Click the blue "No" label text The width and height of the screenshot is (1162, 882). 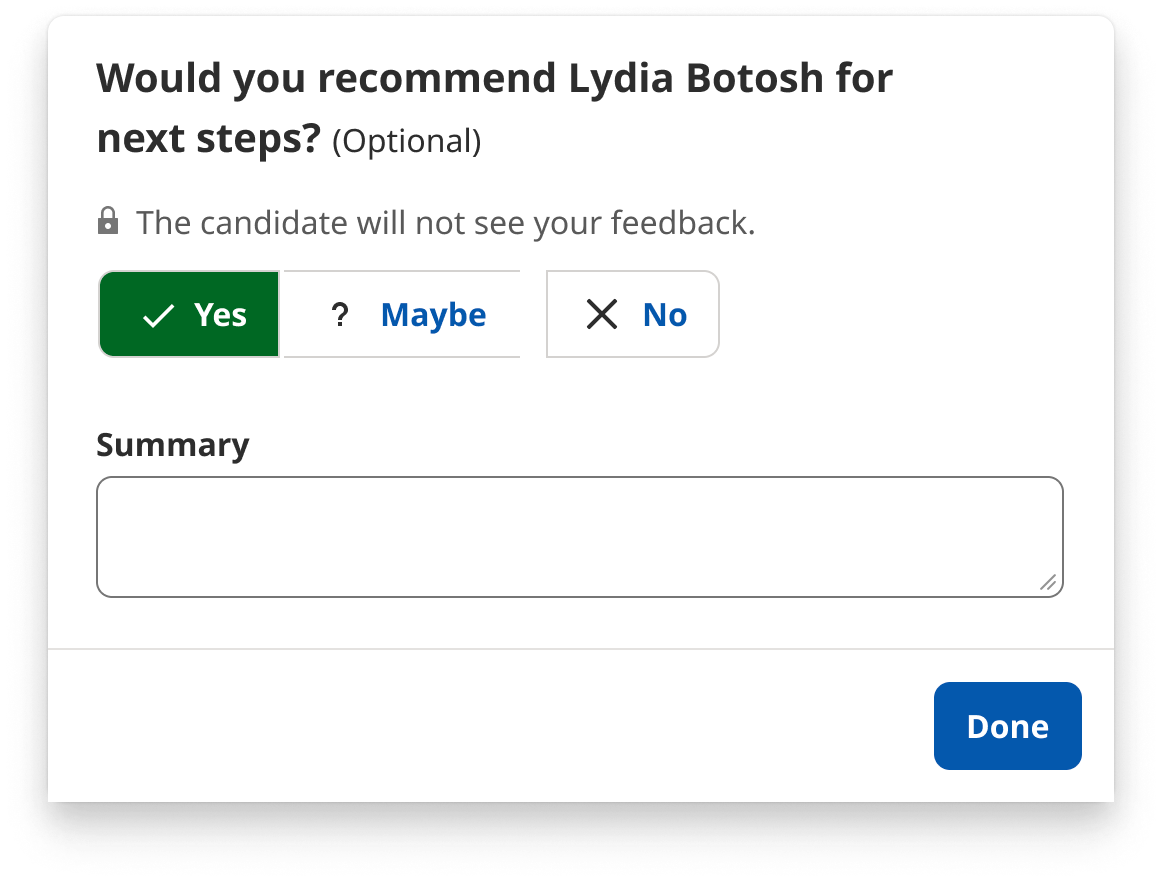click(665, 315)
